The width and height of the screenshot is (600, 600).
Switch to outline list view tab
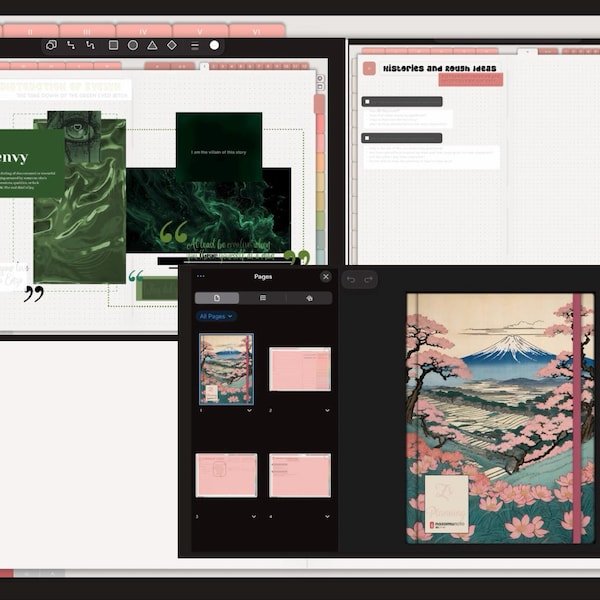[263, 298]
